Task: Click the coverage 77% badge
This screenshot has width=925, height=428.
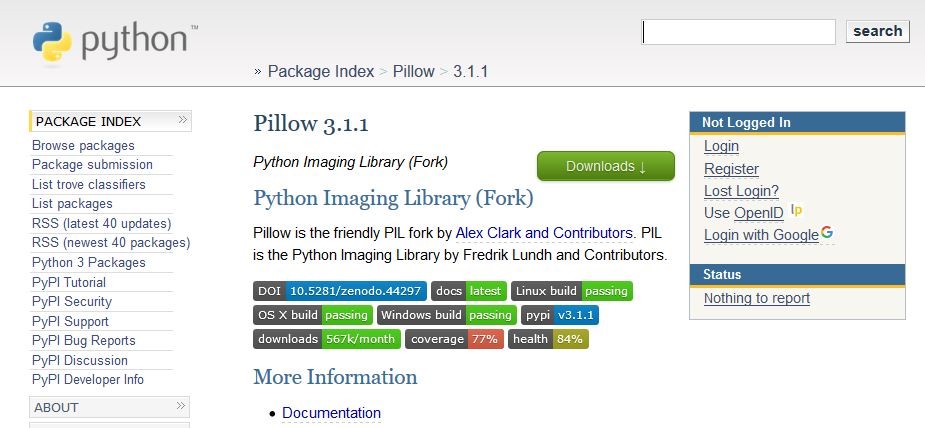Action: [x=453, y=339]
